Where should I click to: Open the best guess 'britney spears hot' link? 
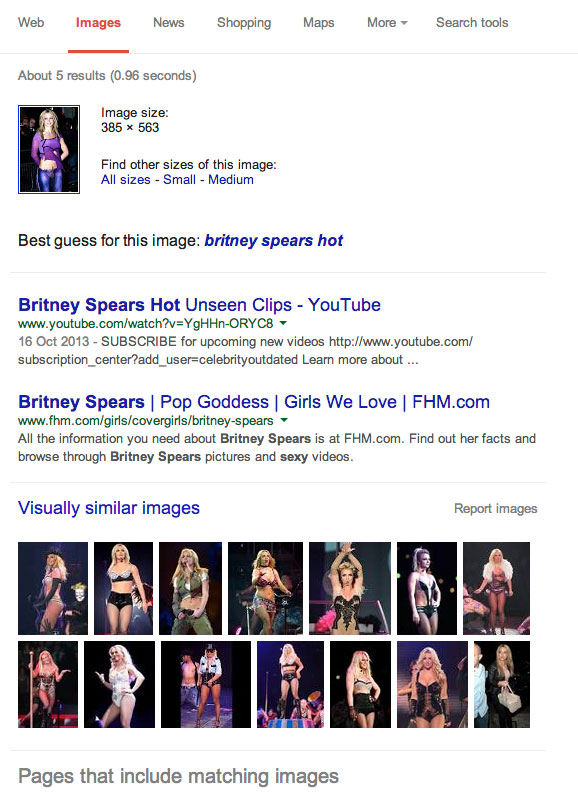point(274,241)
